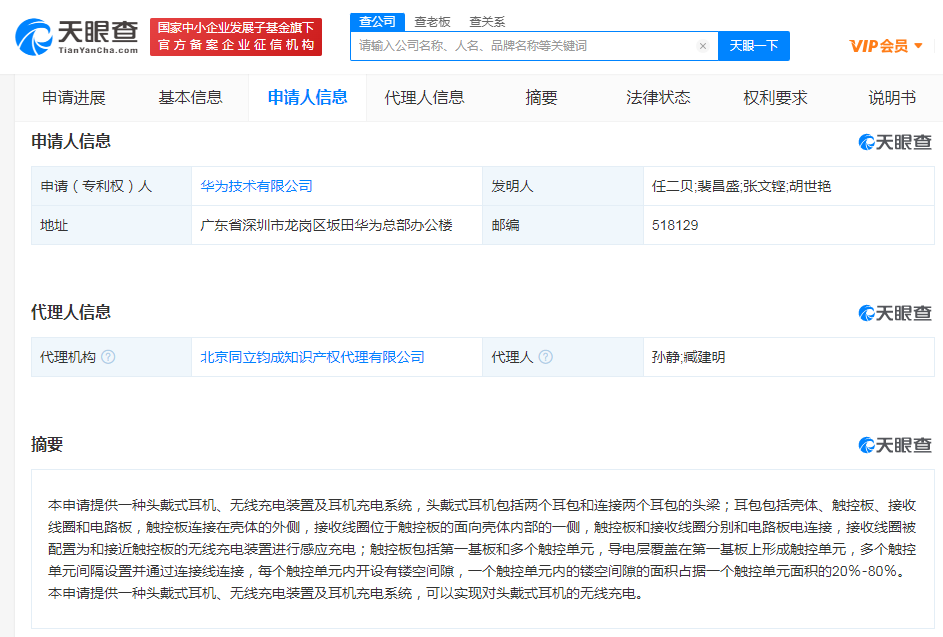Click the red 国家中小企业发展子基金 banner
Screen dimensions: 943x637
236,37
